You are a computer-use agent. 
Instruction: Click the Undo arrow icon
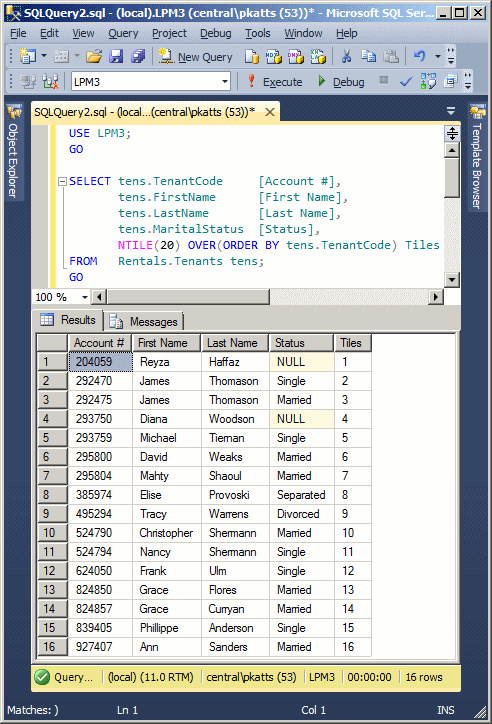pos(420,56)
